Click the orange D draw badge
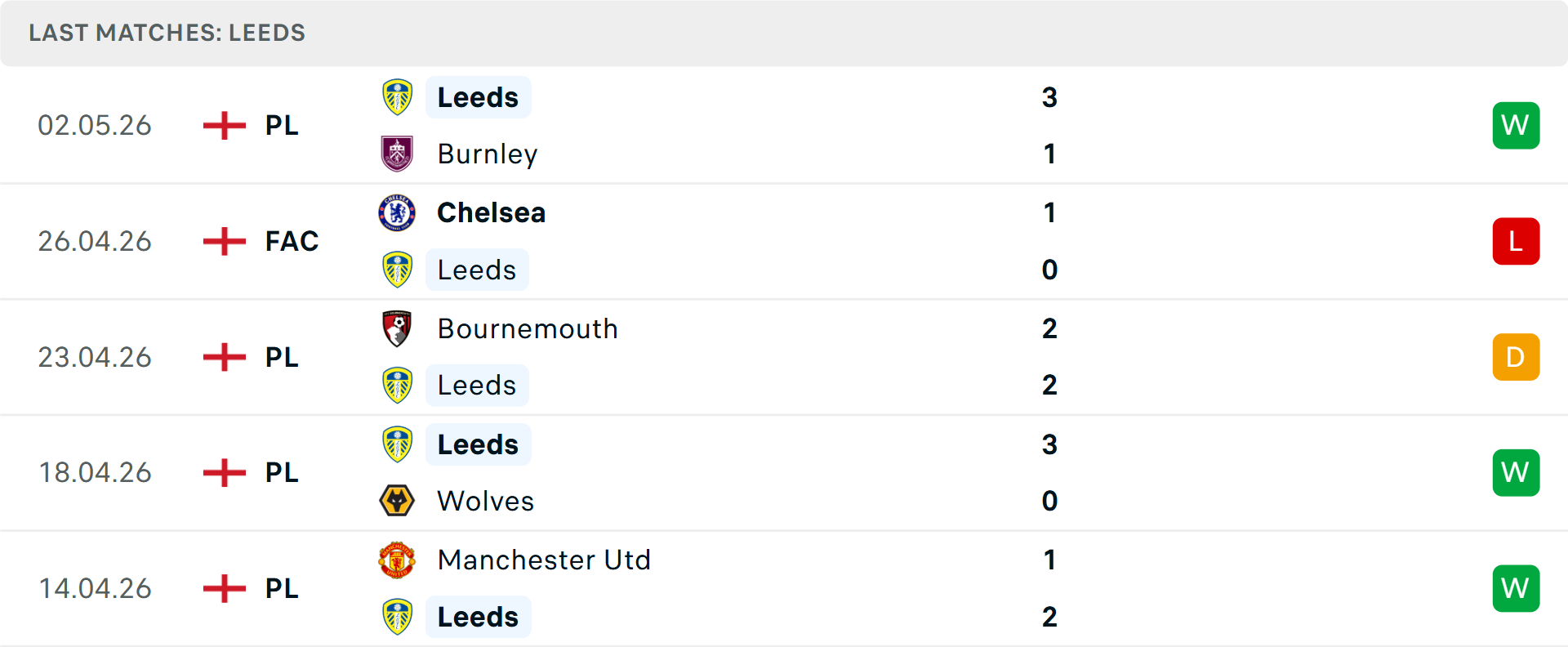The image size is (1568, 647). pyautogui.click(x=1516, y=357)
